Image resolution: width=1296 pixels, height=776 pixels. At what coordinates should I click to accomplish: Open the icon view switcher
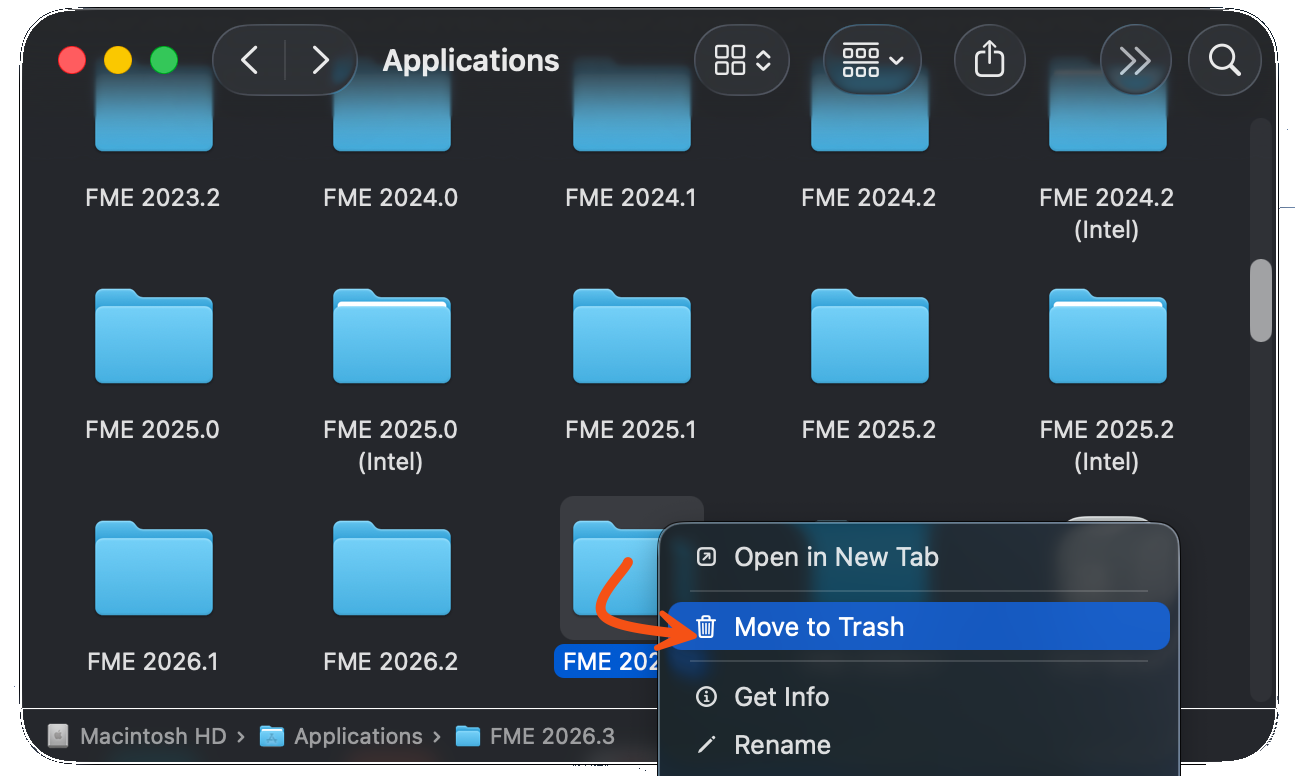tap(741, 60)
